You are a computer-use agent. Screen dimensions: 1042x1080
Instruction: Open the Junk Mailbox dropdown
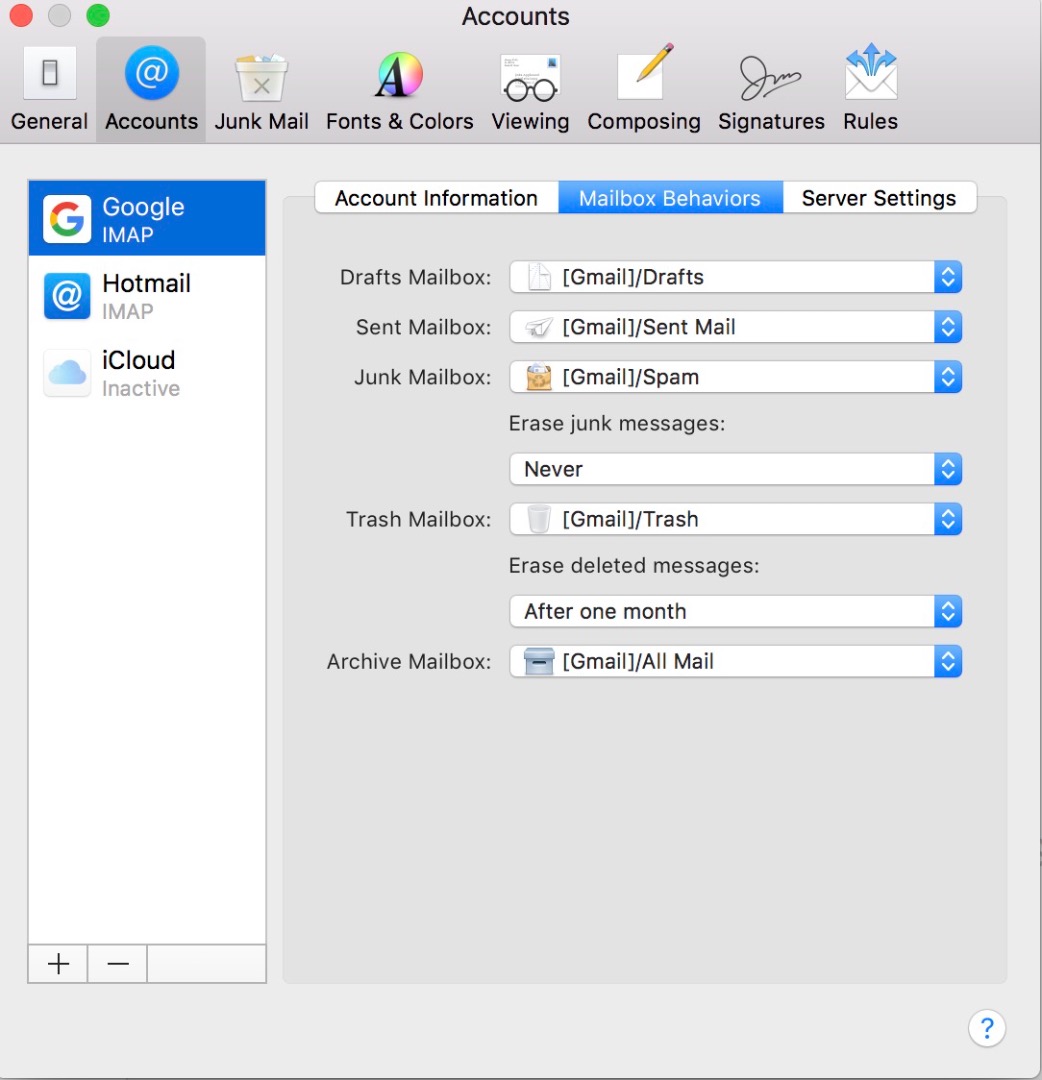coord(736,377)
